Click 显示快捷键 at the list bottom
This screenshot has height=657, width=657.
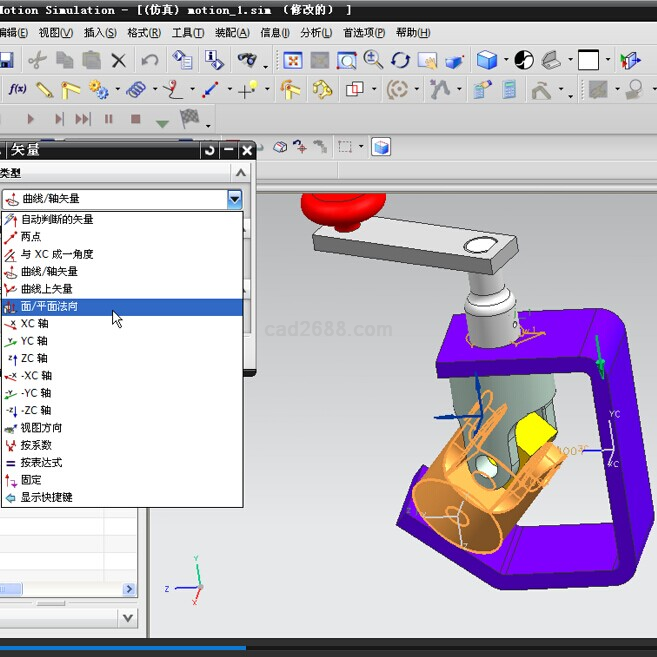pyautogui.click(x=46, y=497)
